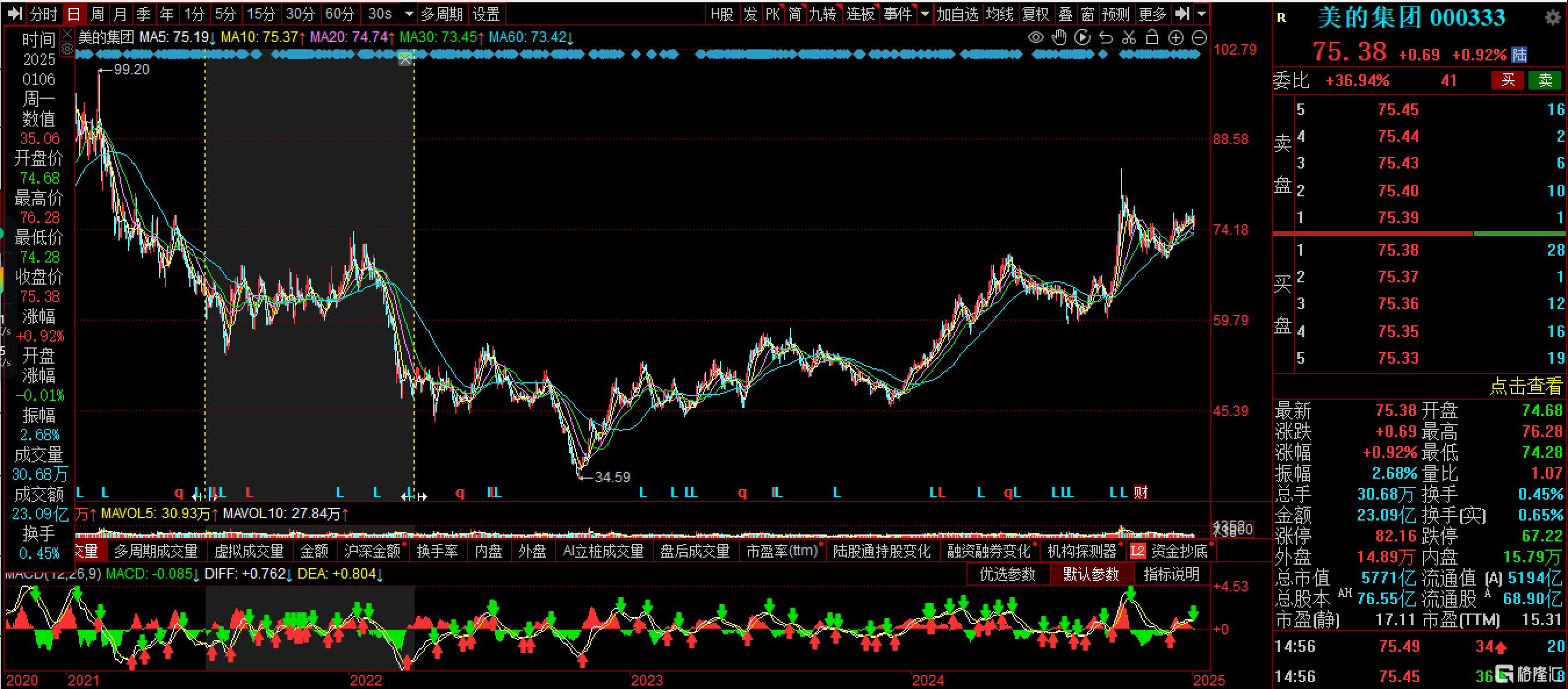Viewport: 1568px width, 689px height.
Task: Toggle the 九转 indicator
Action: point(823,13)
